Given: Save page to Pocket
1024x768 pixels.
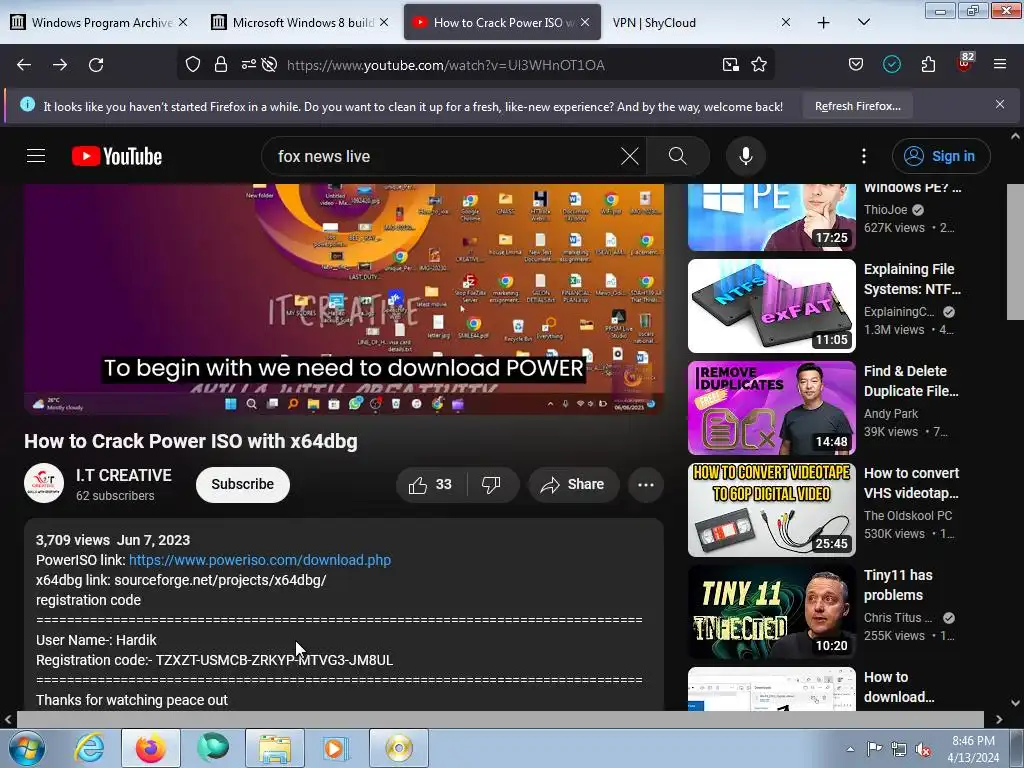Looking at the screenshot, I should point(856,65).
